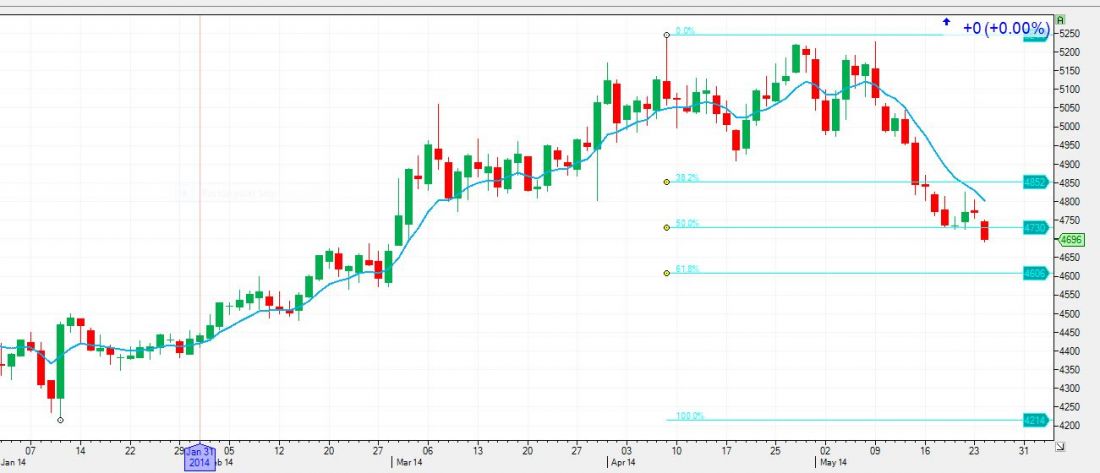Select the Fibonacci 0.0% anchor handle
1100x473 pixels.
(666, 35)
